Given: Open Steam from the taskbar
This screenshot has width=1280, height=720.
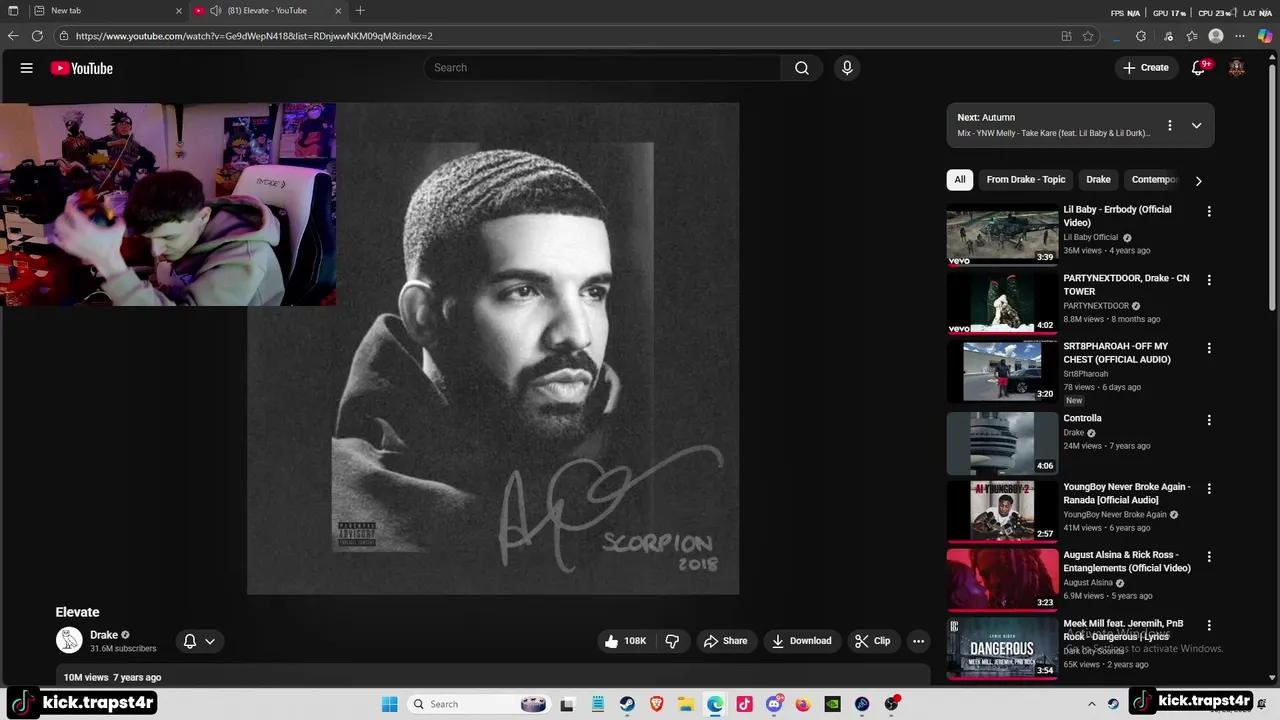Looking at the screenshot, I should (627, 704).
